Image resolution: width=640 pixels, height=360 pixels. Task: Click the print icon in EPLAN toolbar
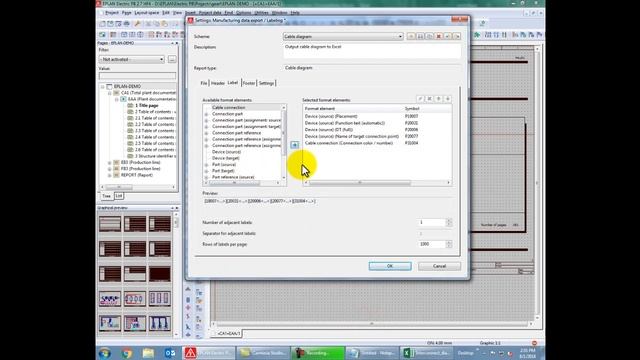[x=127, y=24]
